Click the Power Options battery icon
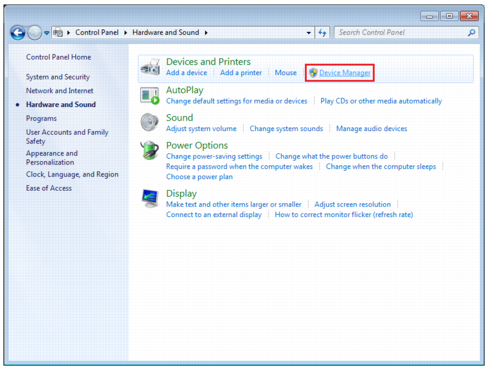Image resolution: width=486 pixels, height=367 pixels. click(149, 150)
